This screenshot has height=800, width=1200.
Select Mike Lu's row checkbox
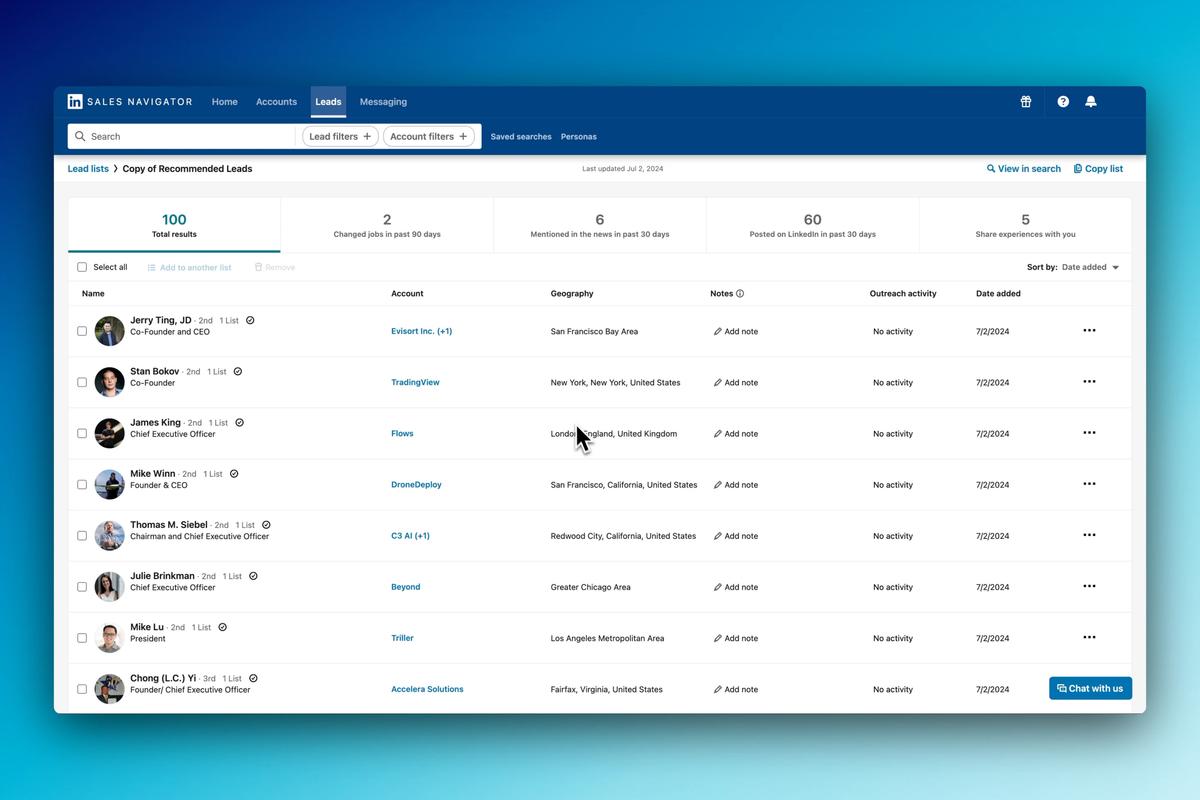pyautogui.click(x=82, y=638)
